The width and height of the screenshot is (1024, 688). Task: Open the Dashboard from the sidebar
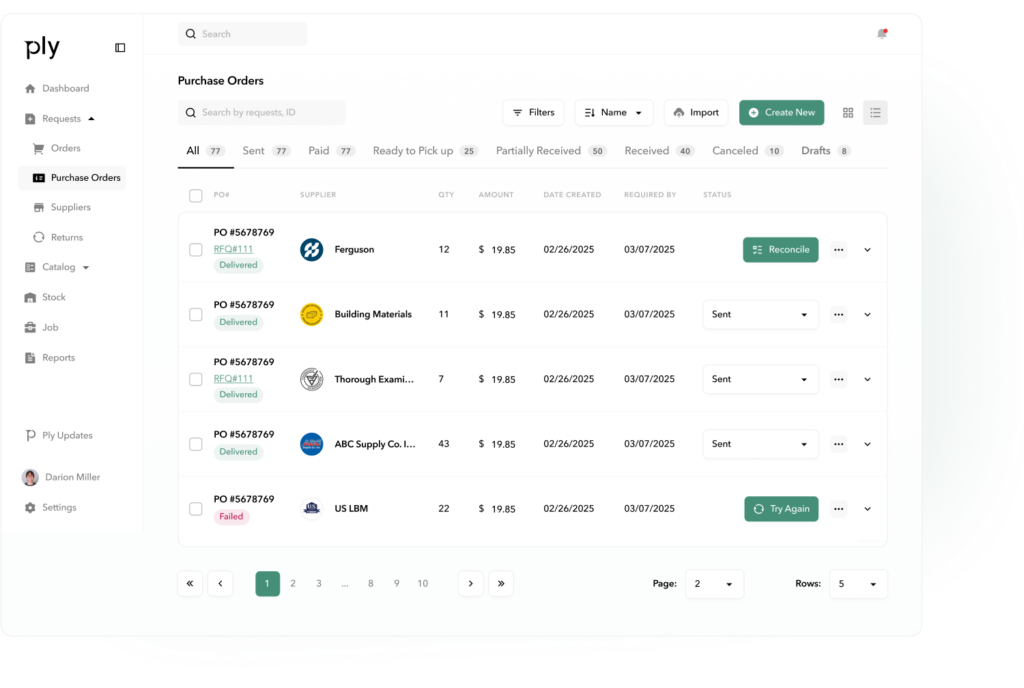(x=57, y=89)
